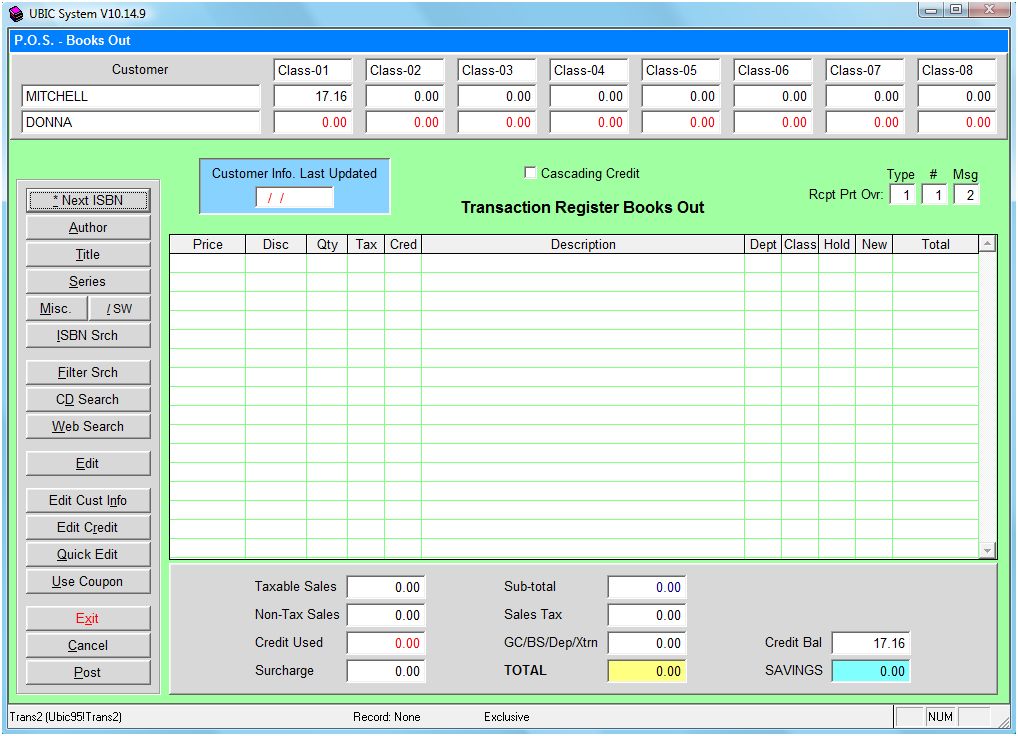Click the scroll up arrow of the transaction grid
Image resolution: width=1018 pixels, height=736 pixels.
click(x=987, y=244)
